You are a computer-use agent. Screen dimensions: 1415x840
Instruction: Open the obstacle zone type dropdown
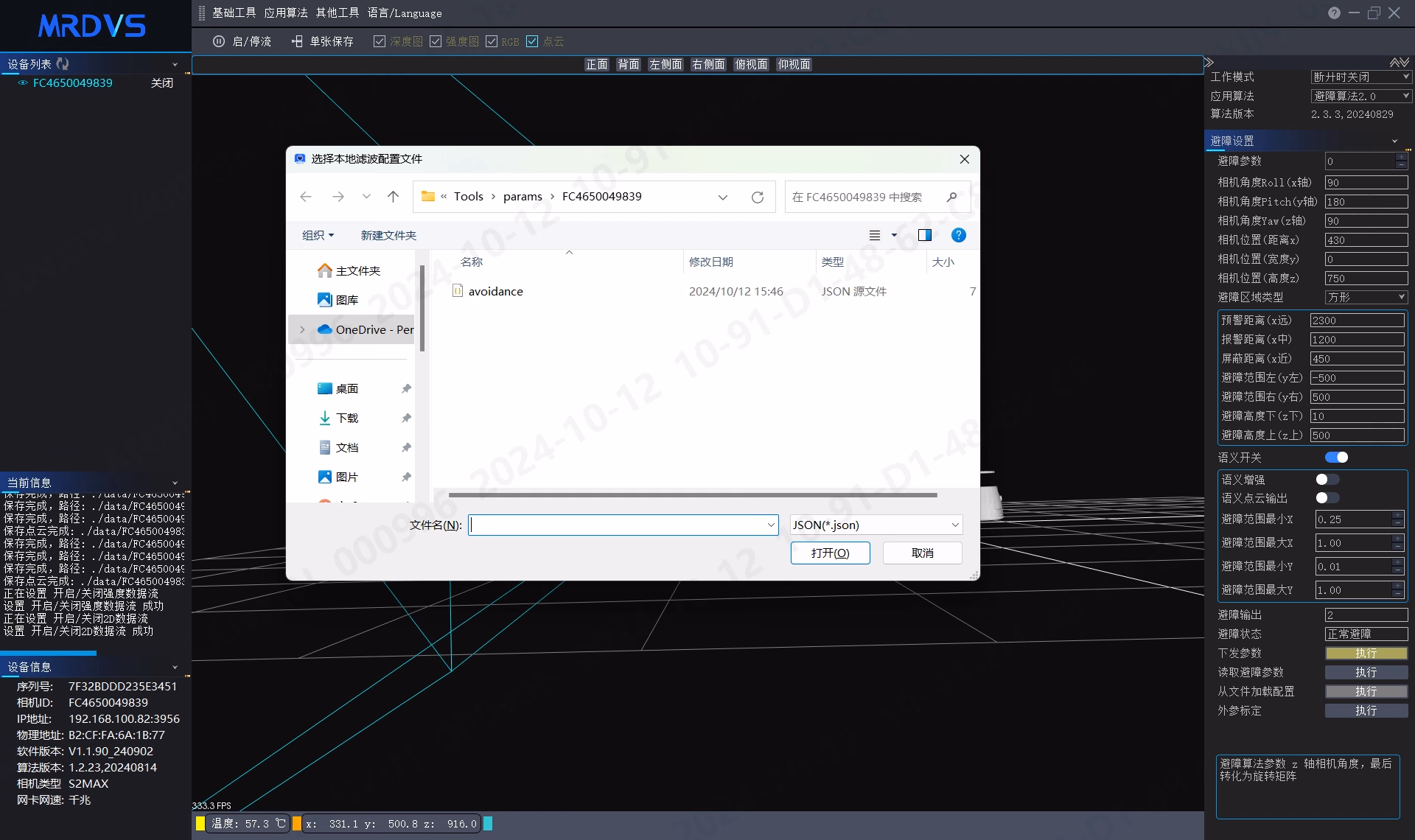pos(1366,297)
